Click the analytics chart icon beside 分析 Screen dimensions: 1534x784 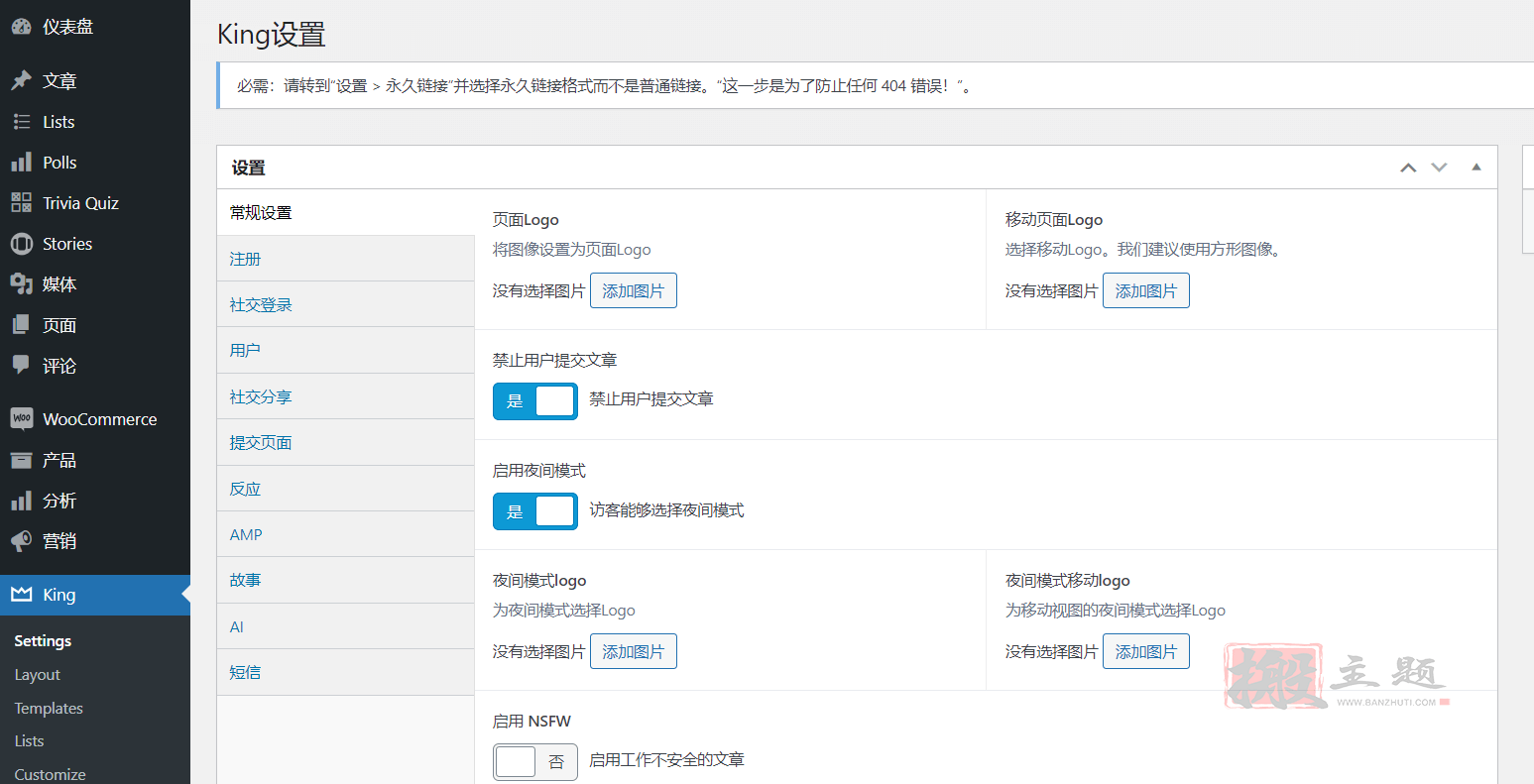(x=21, y=501)
